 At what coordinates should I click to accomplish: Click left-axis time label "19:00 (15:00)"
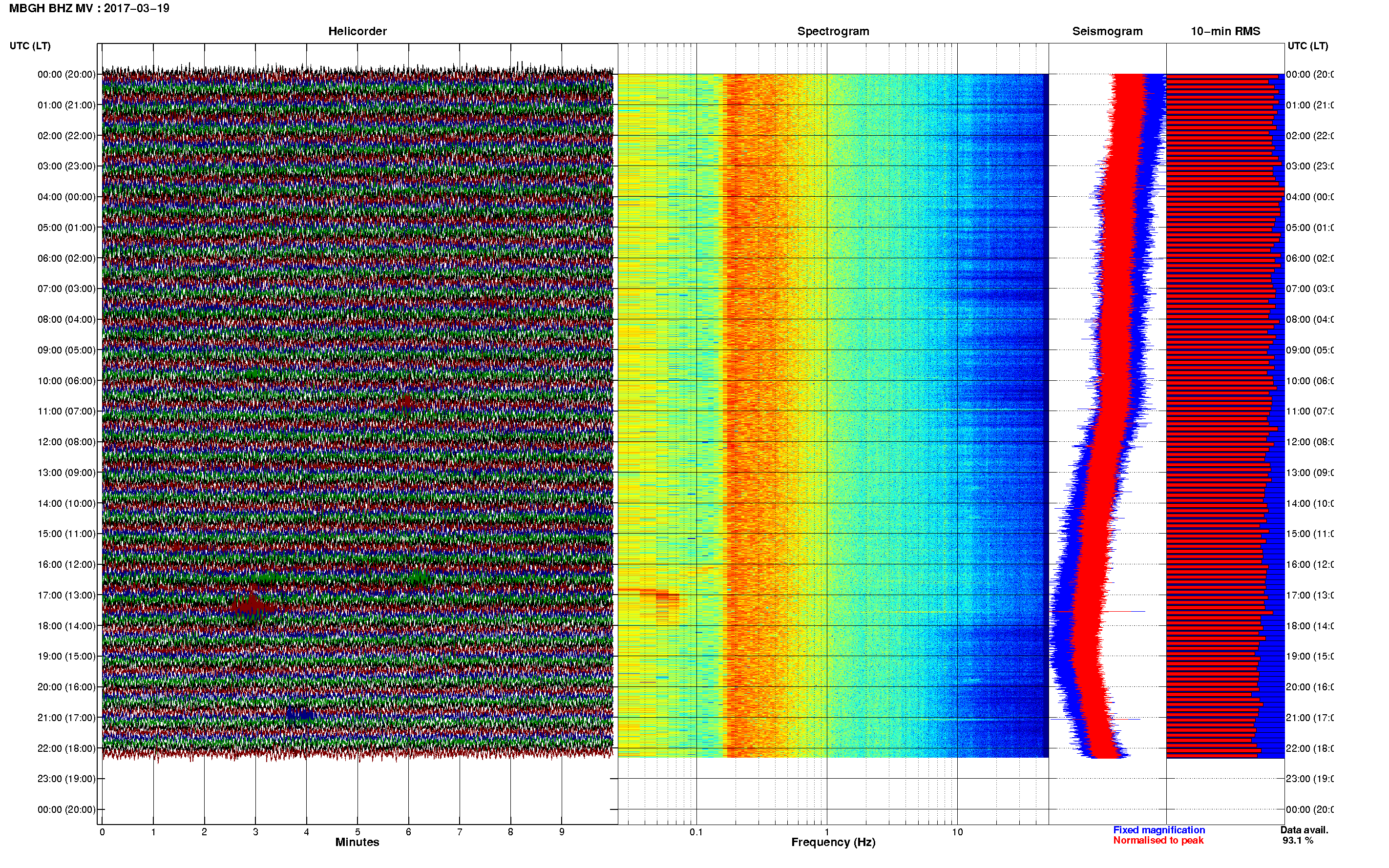(66, 656)
